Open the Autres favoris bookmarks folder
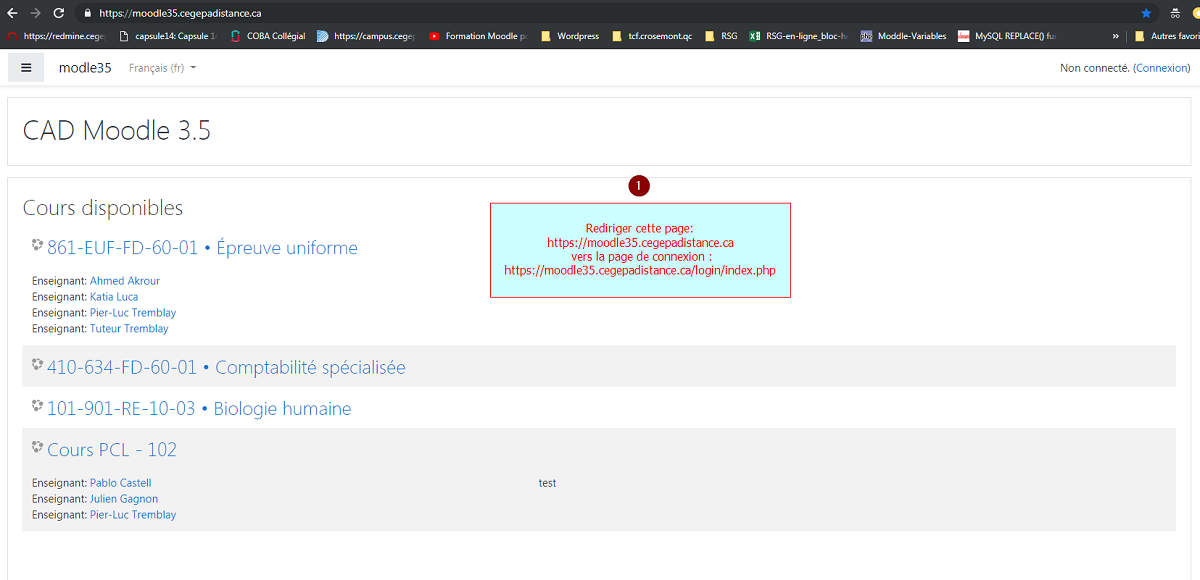This screenshot has height=580, width=1200. pyautogui.click(x=1166, y=36)
